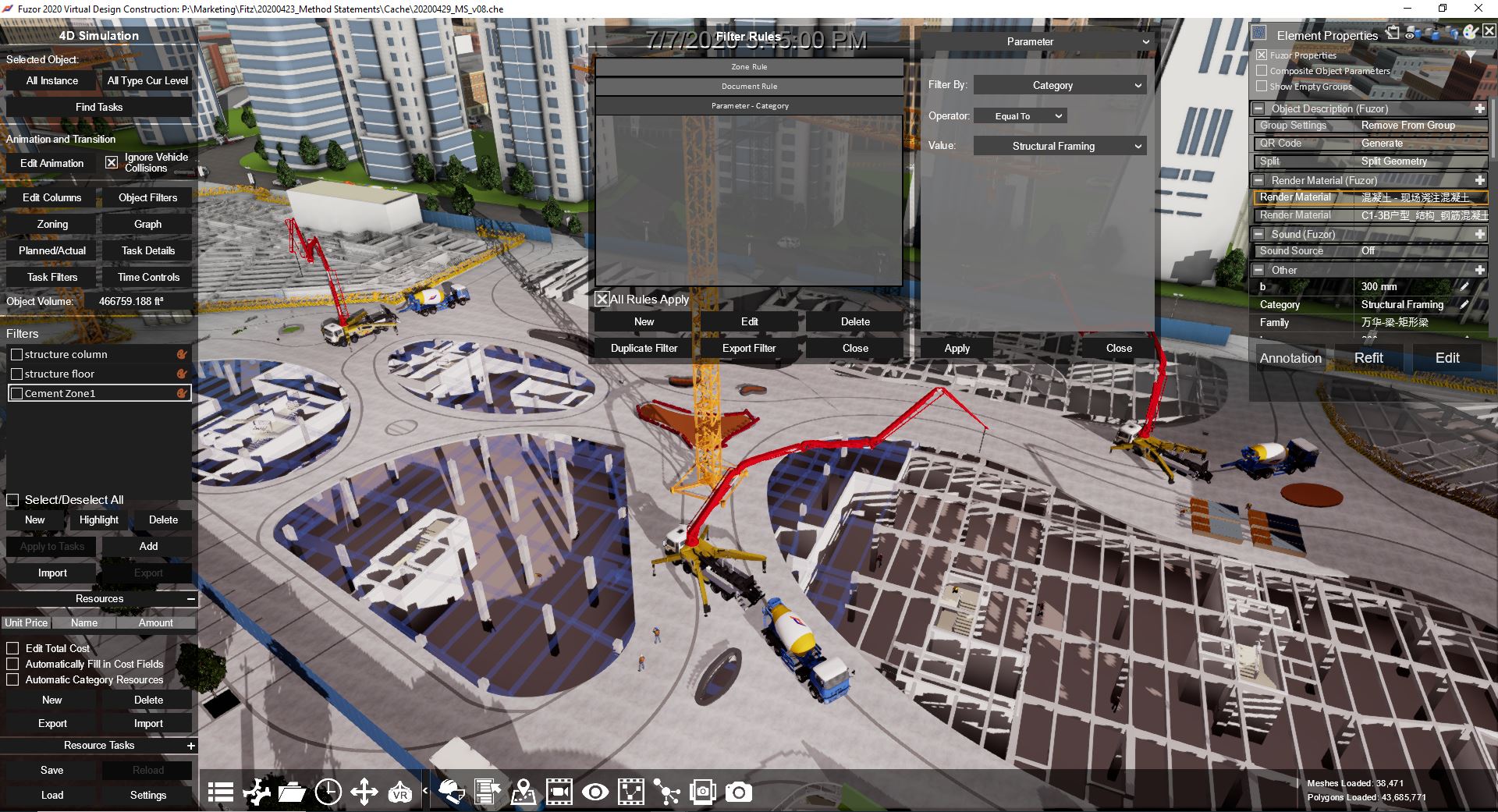1498x812 pixels.
Task: Open the color palette icon in Element Properties
Action: tap(1470, 33)
